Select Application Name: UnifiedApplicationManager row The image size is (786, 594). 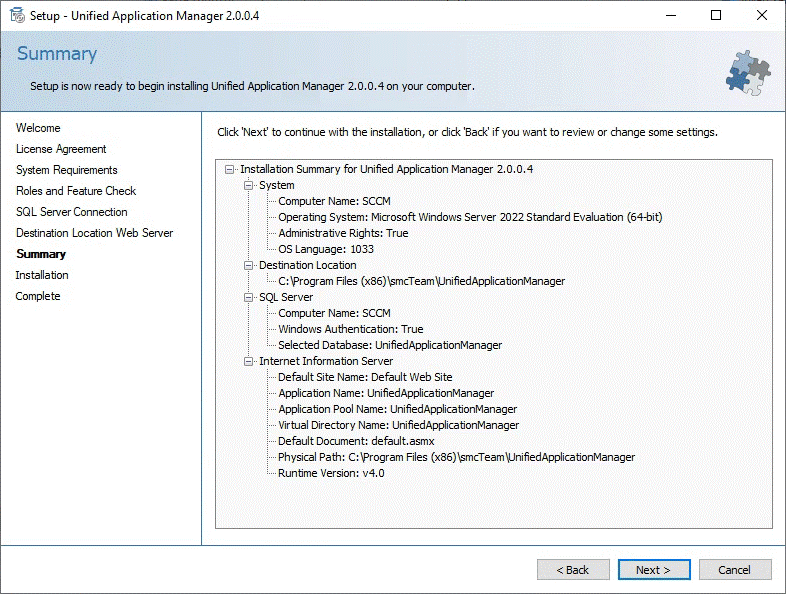point(386,393)
